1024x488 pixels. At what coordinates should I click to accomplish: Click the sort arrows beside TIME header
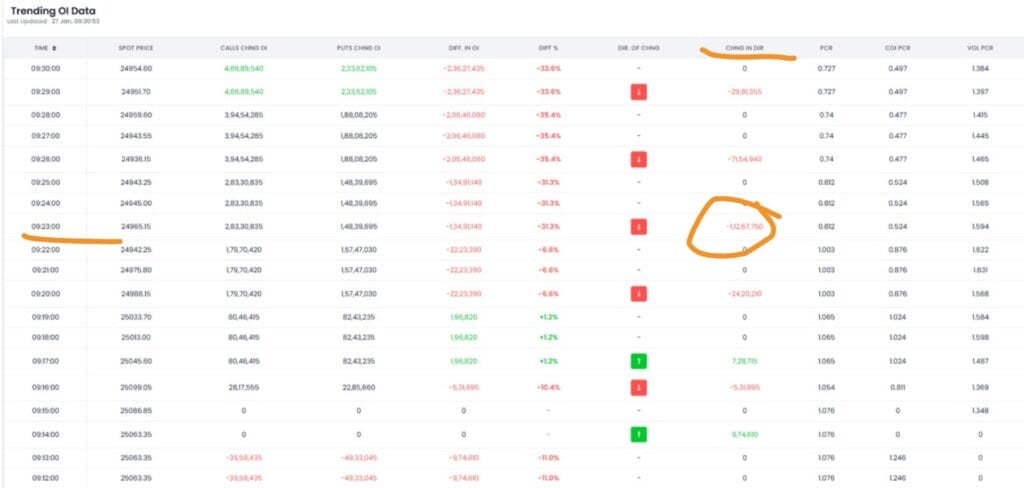coord(54,48)
